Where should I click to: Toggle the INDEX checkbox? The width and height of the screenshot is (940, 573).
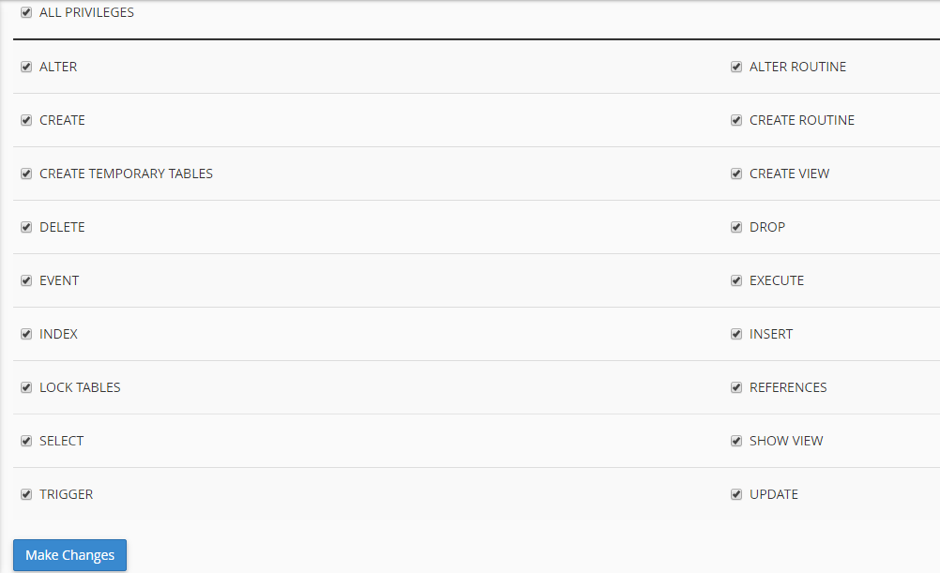pyautogui.click(x=26, y=334)
